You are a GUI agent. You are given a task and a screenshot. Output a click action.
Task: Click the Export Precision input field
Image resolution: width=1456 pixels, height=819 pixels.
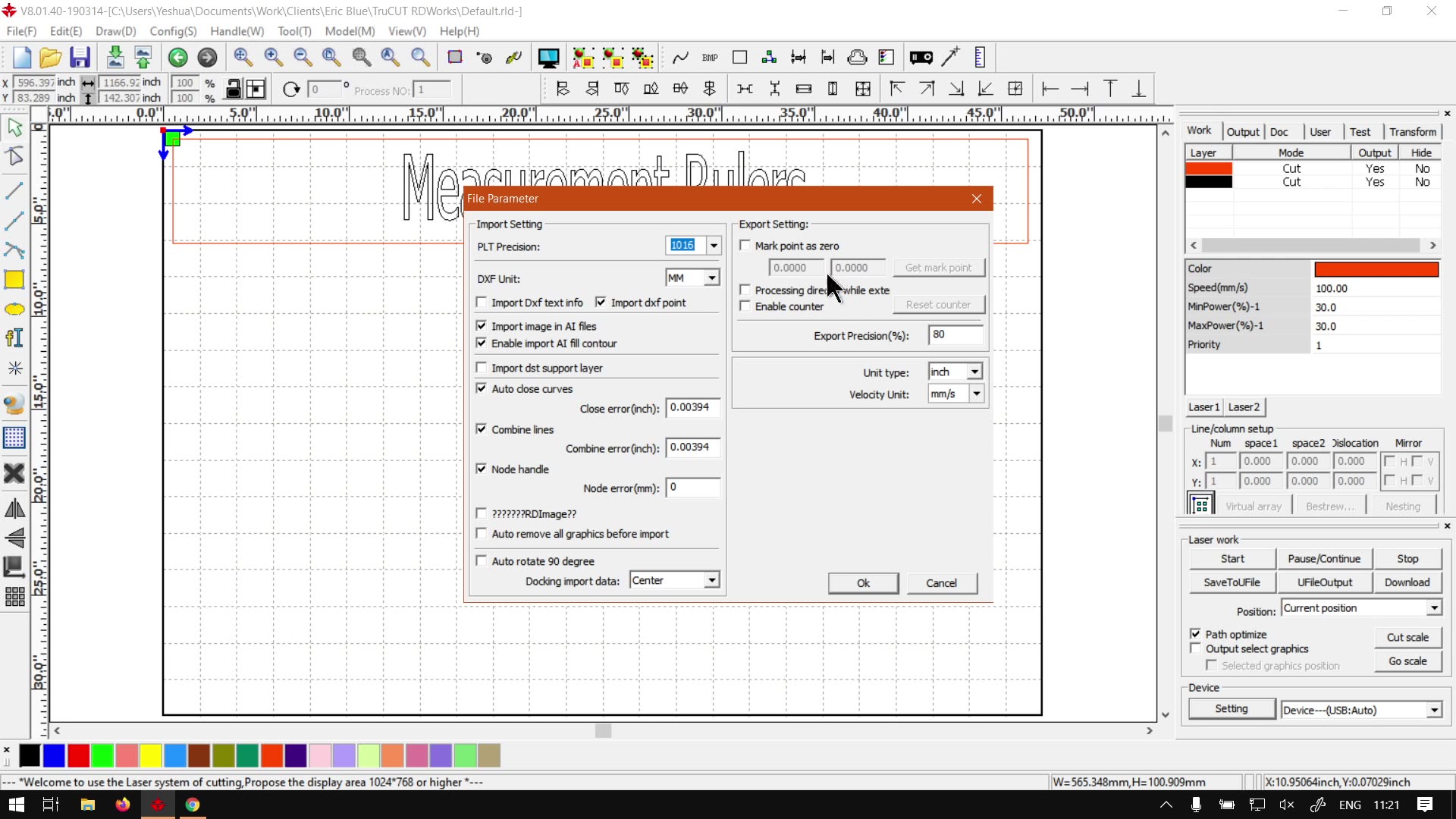(955, 335)
